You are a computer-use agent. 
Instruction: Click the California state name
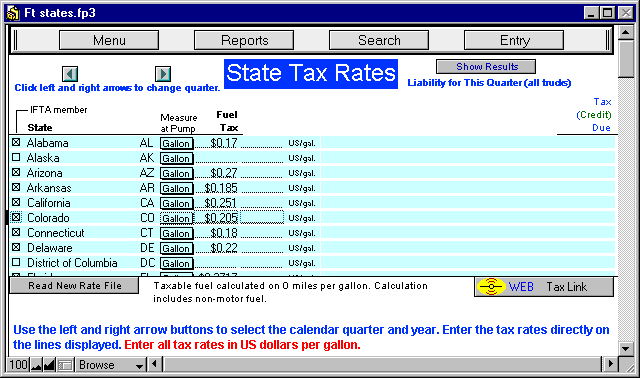(x=49, y=203)
